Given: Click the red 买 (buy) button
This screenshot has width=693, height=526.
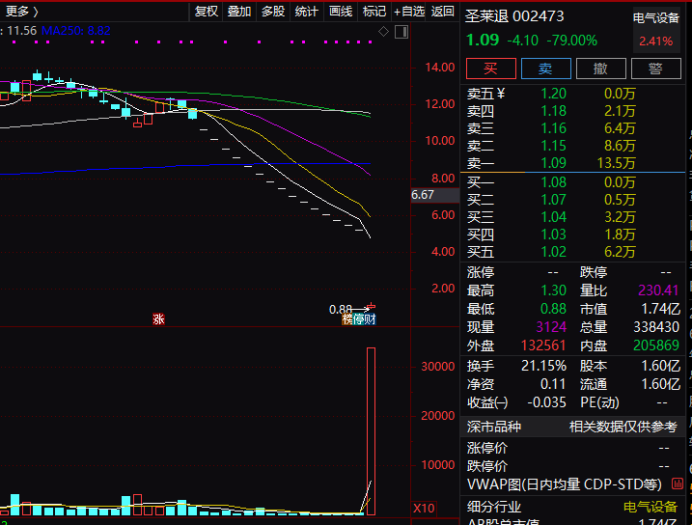Looking at the screenshot, I should click(491, 69).
